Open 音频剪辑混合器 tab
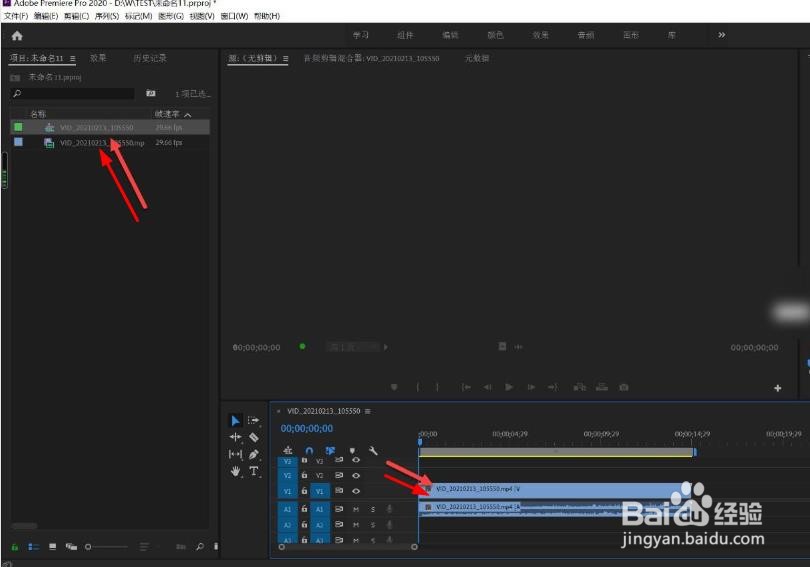The image size is (810, 567). [x=371, y=58]
